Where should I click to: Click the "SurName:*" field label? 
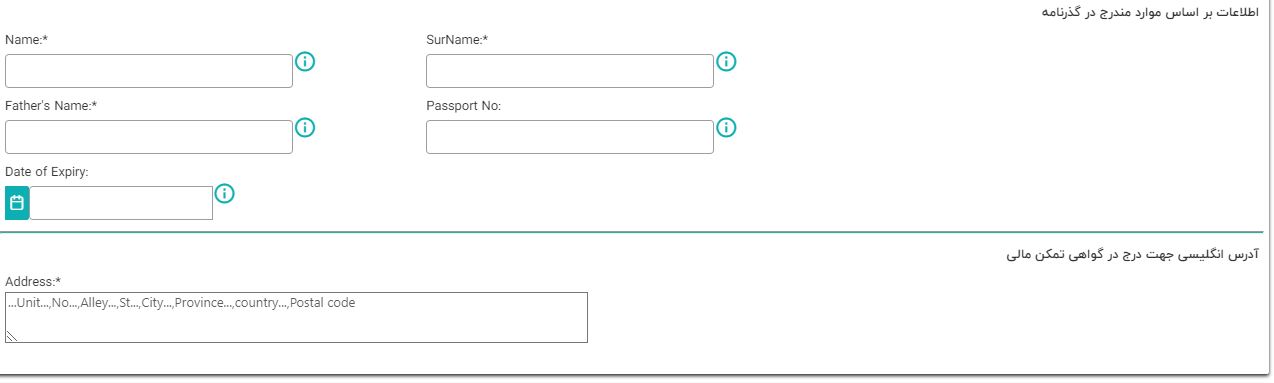click(457, 40)
